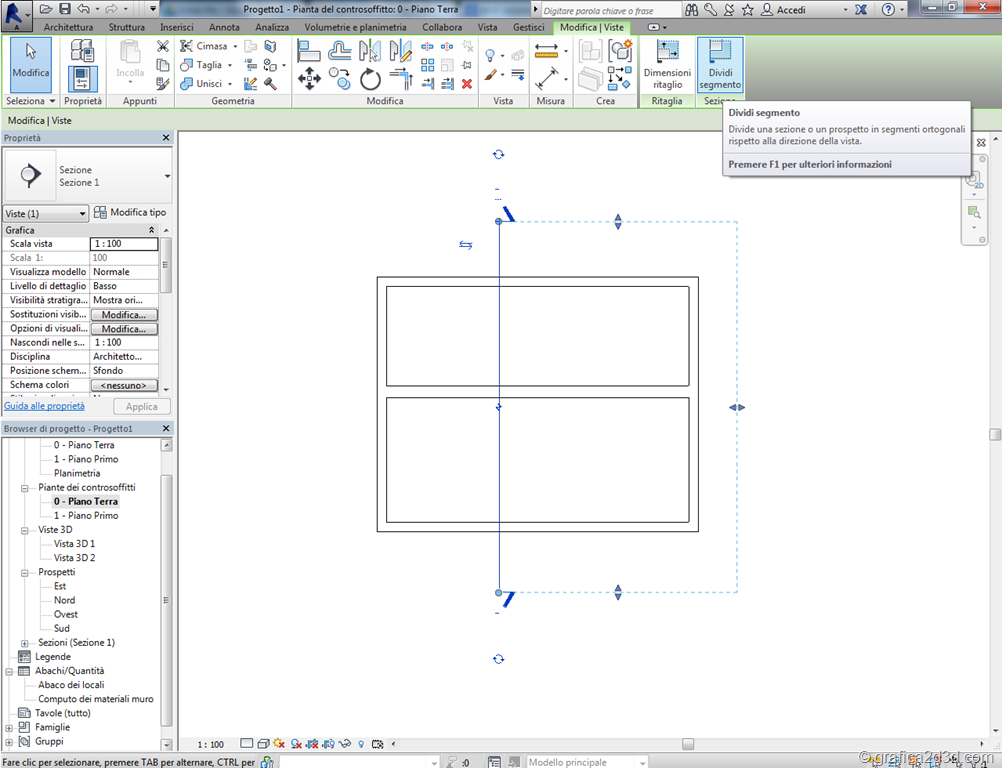Screen dimensions: 1002x768
Task: Click the Scala vista value field
Action: [124, 244]
